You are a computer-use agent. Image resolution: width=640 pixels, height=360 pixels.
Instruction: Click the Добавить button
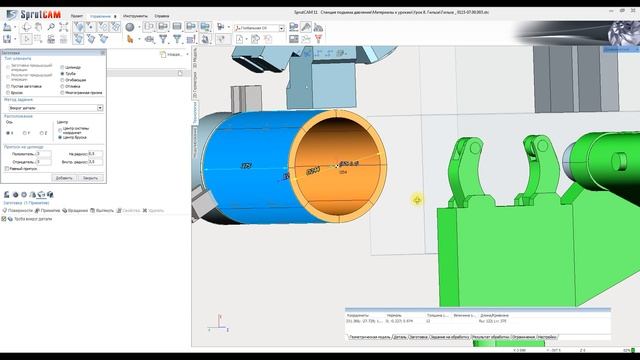pyautogui.click(x=64, y=178)
